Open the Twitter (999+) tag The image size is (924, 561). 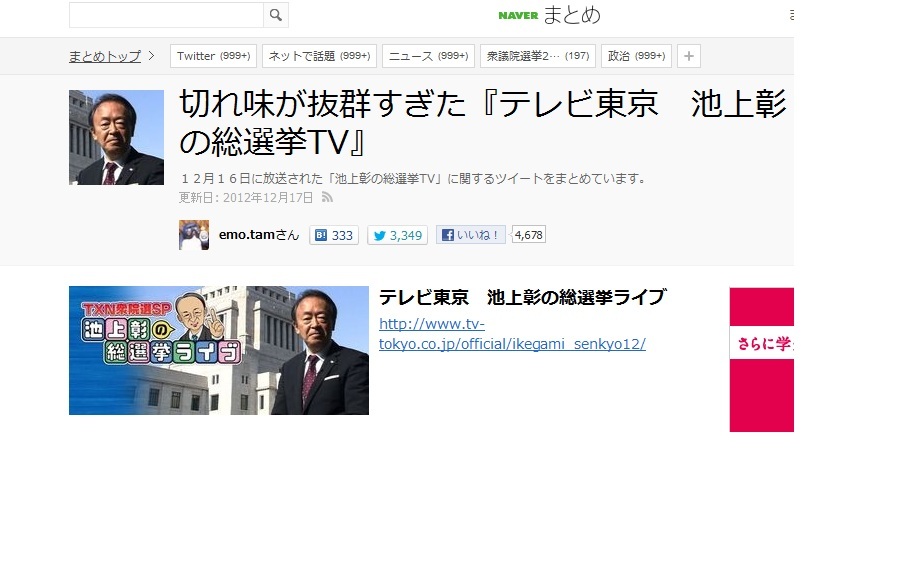pos(213,56)
